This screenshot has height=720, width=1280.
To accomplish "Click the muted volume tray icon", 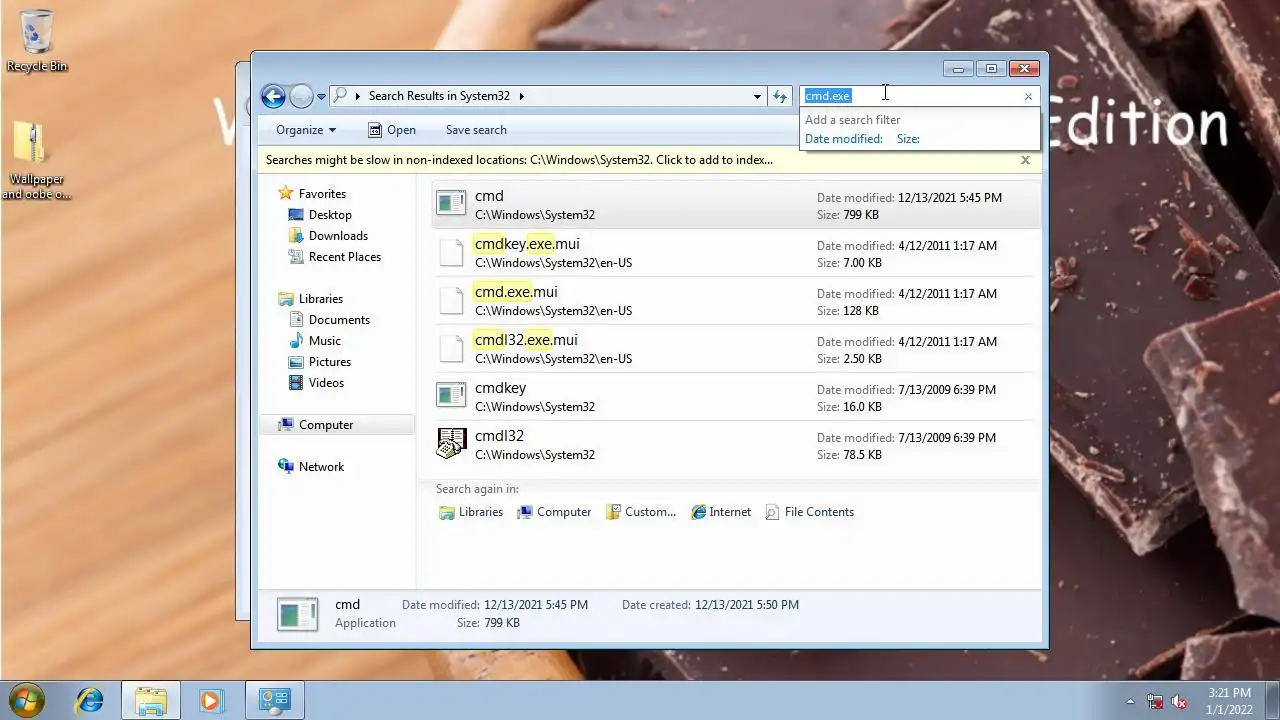I will point(1179,701).
